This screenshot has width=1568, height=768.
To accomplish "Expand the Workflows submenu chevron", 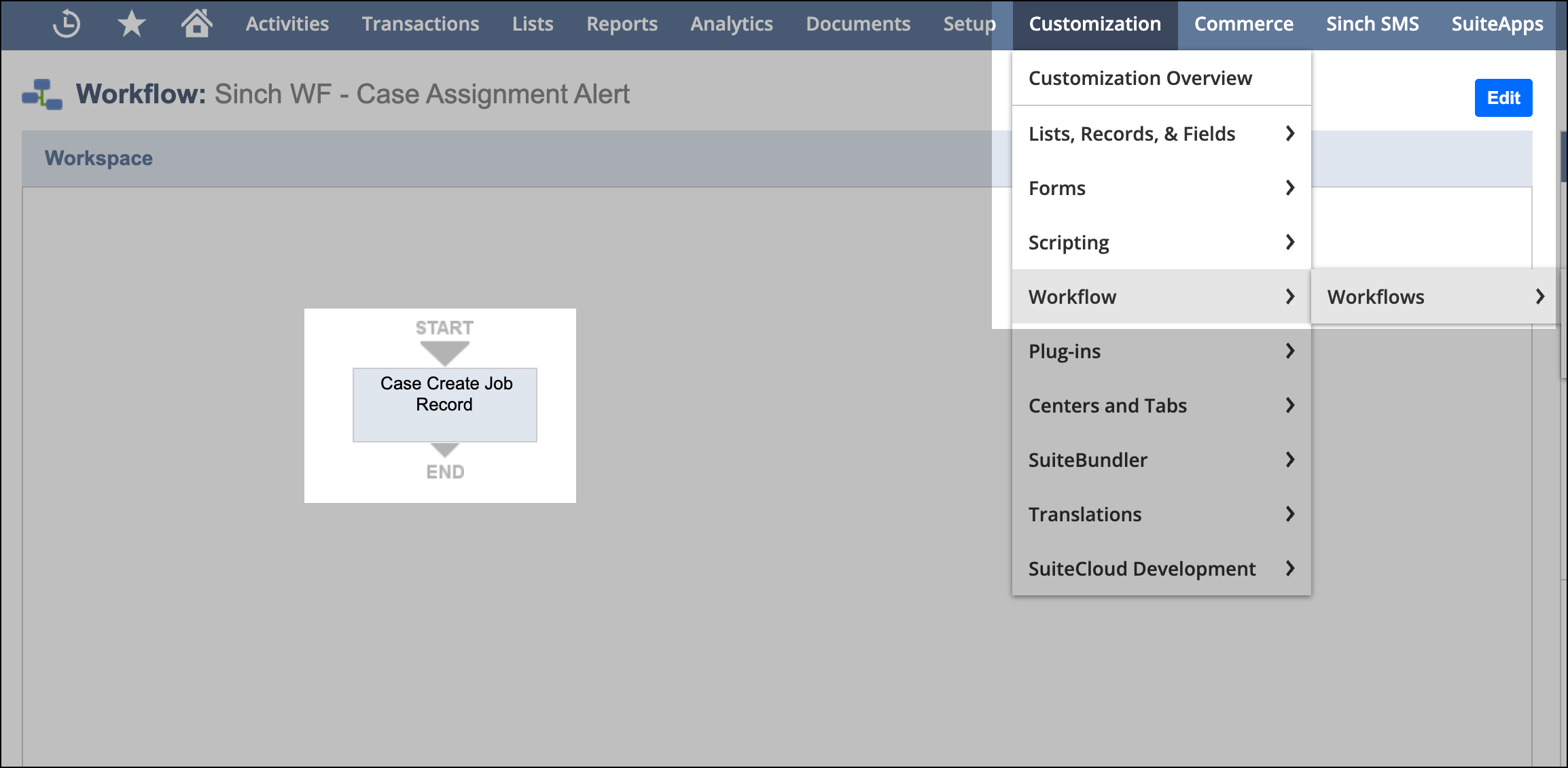I will [x=1540, y=296].
